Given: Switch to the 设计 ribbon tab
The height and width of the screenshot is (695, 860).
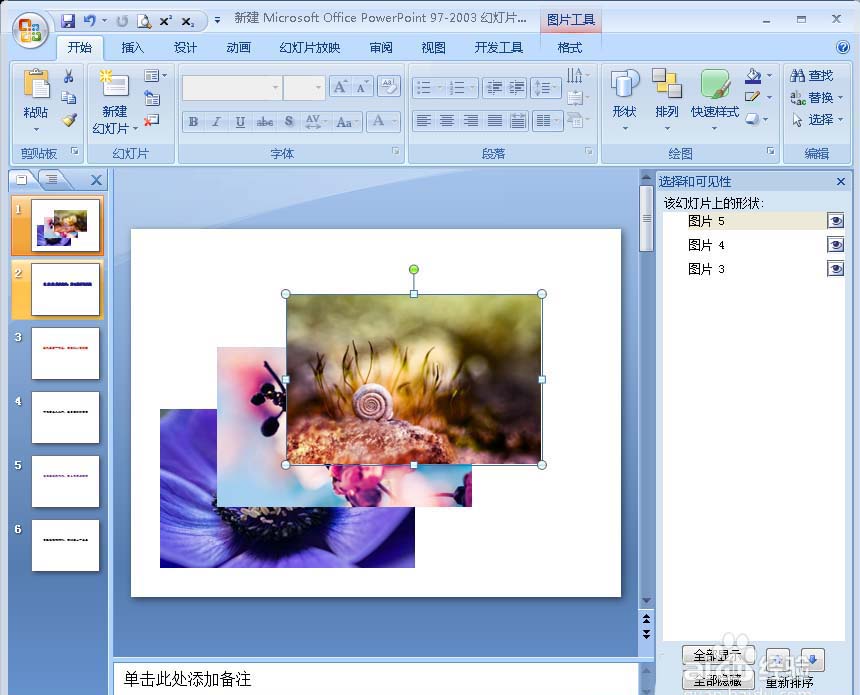Looking at the screenshot, I should tap(185, 48).
